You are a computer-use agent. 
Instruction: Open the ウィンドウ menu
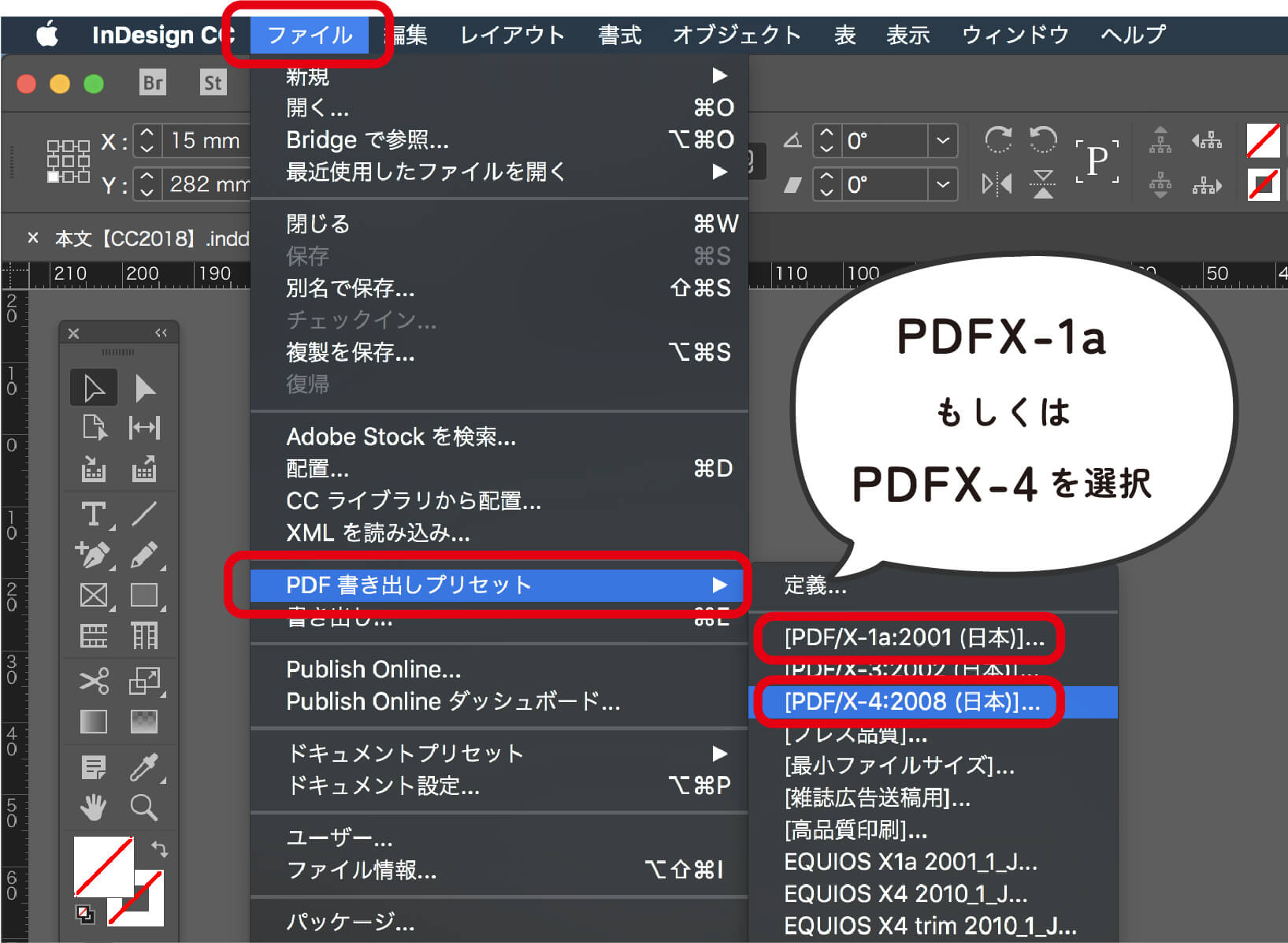tap(1015, 35)
